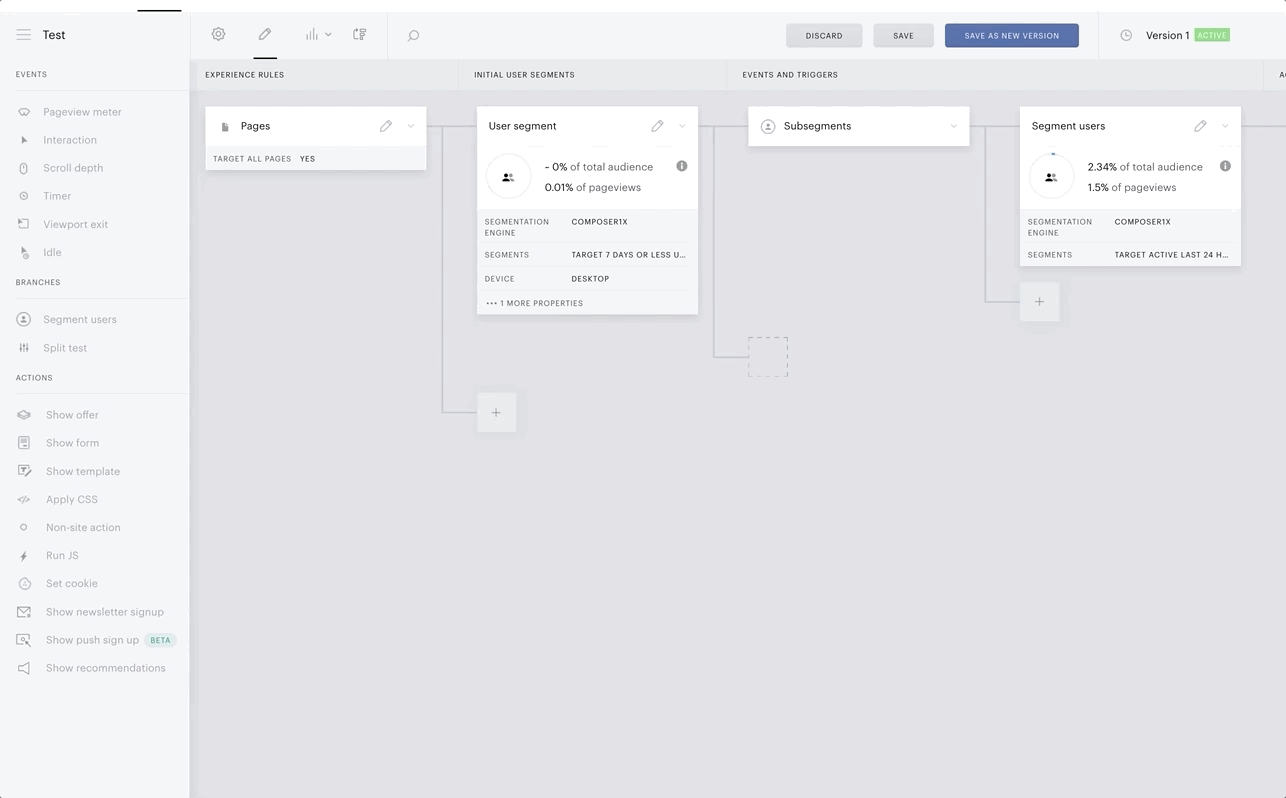The height and width of the screenshot is (798, 1286).
Task: Click the Pages card file icon
Action: click(x=225, y=127)
